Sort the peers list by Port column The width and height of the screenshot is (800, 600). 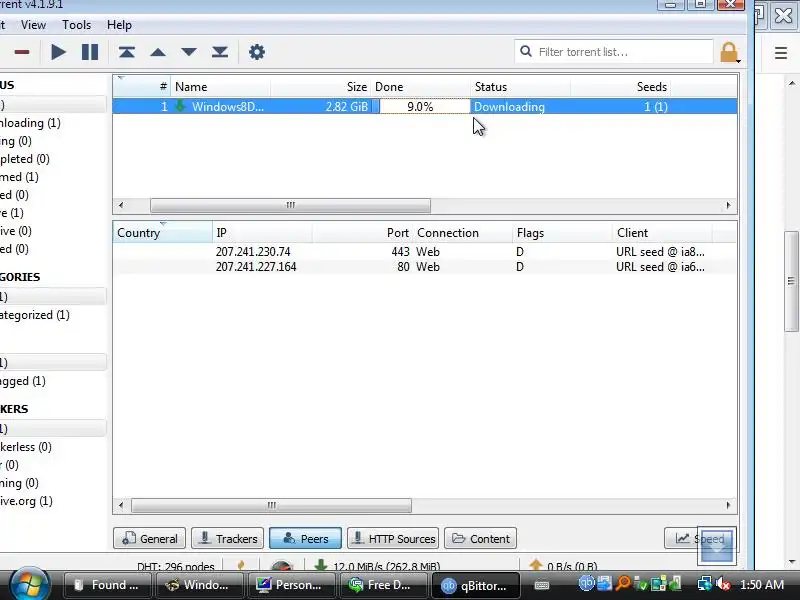362,233
